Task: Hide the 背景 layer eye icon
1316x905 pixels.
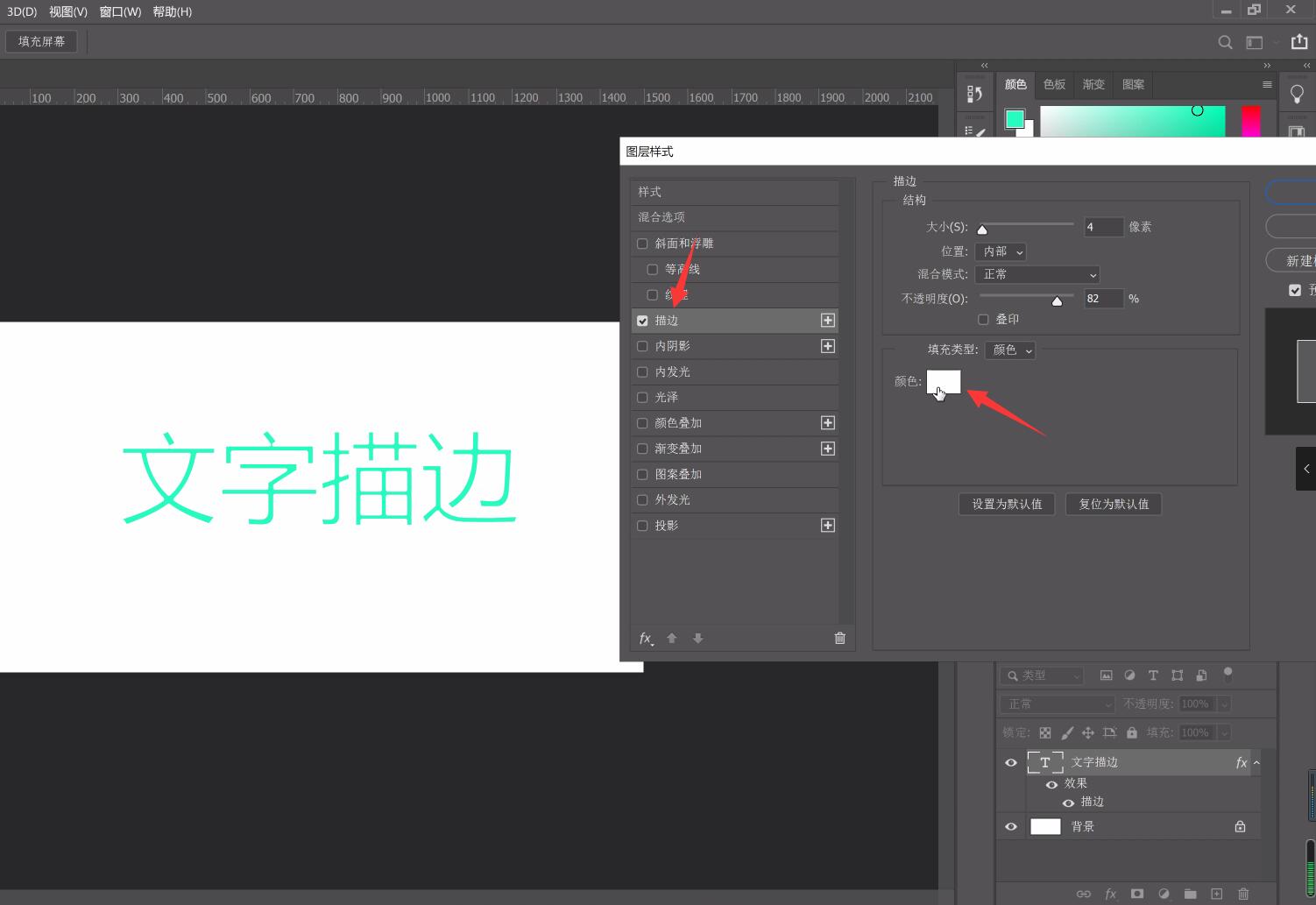Action: (x=1010, y=826)
